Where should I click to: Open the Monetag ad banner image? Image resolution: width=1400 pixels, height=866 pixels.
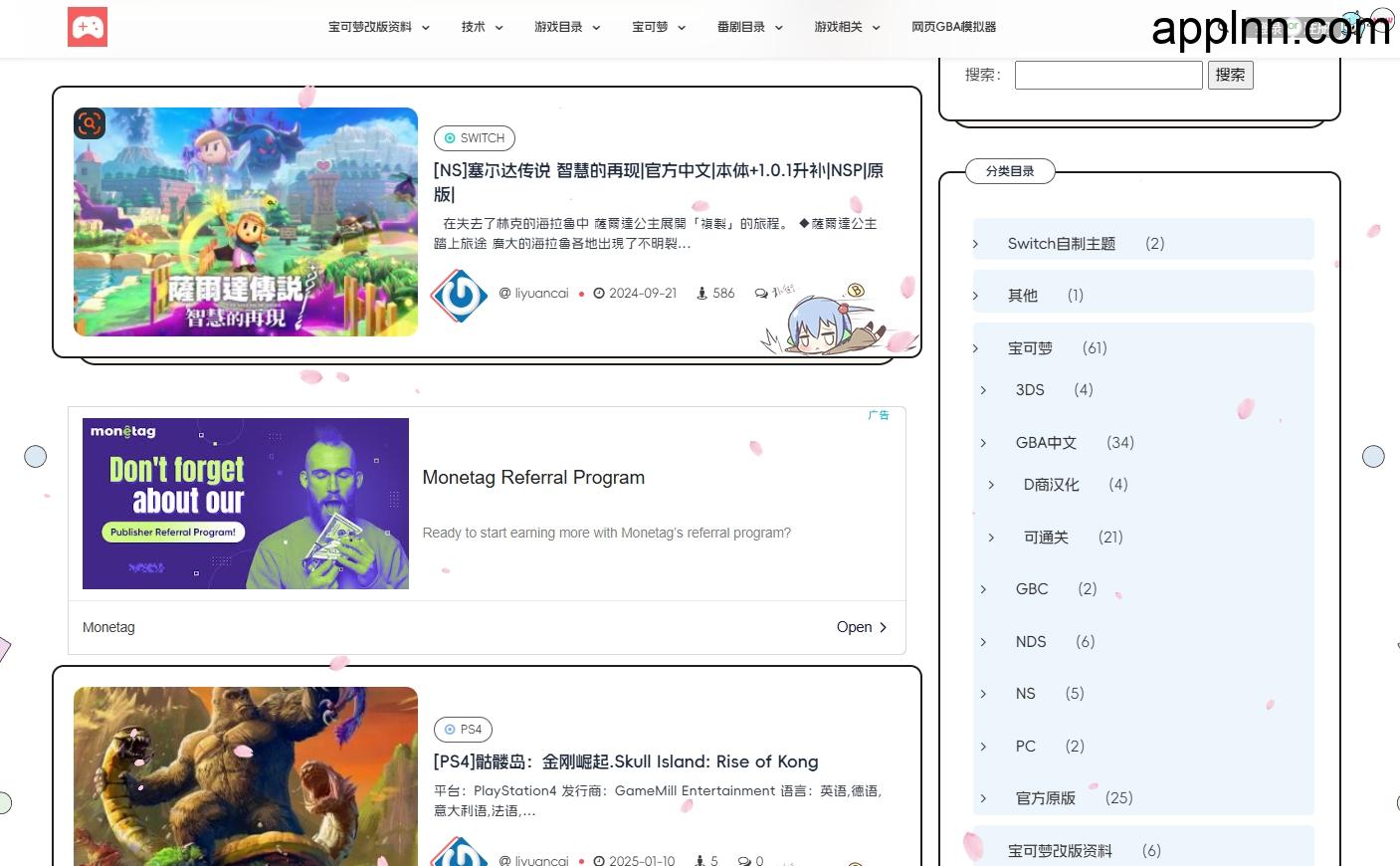click(x=246, y=504)
